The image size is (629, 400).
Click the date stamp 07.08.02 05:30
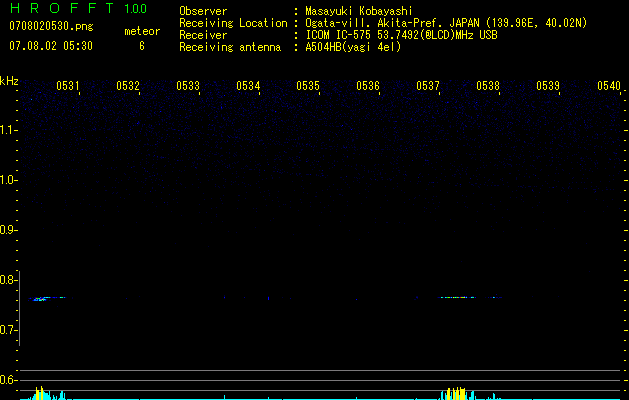point(51,46)
